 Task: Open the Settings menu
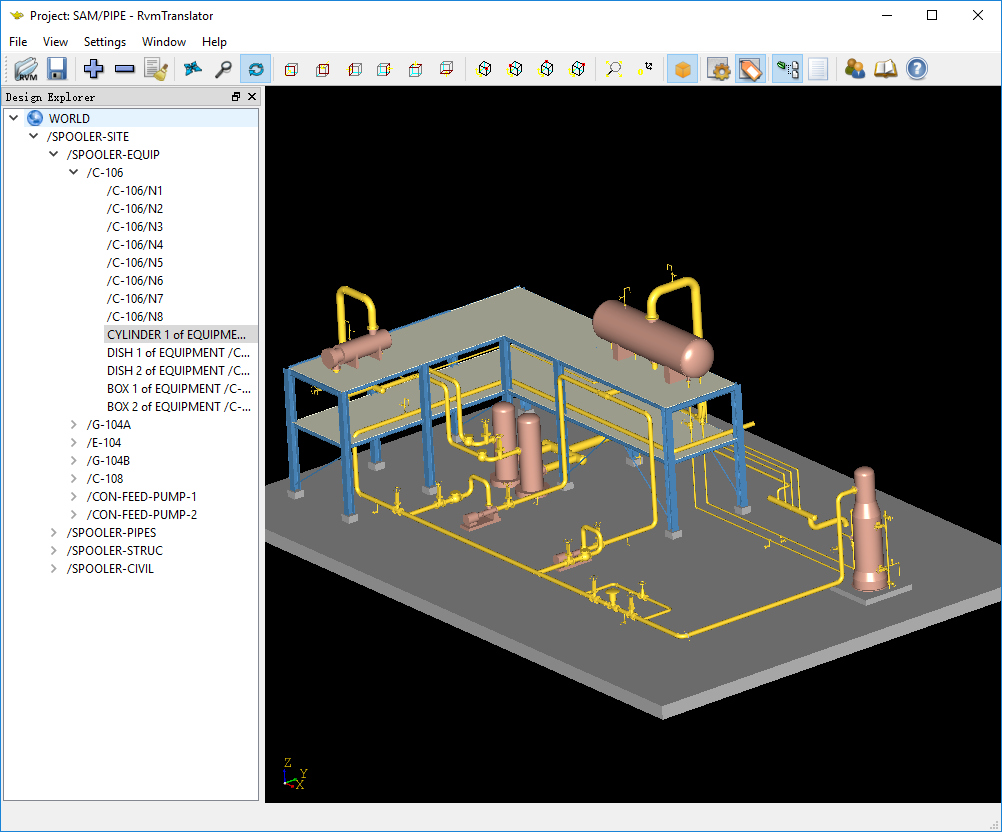pos(105,42)
